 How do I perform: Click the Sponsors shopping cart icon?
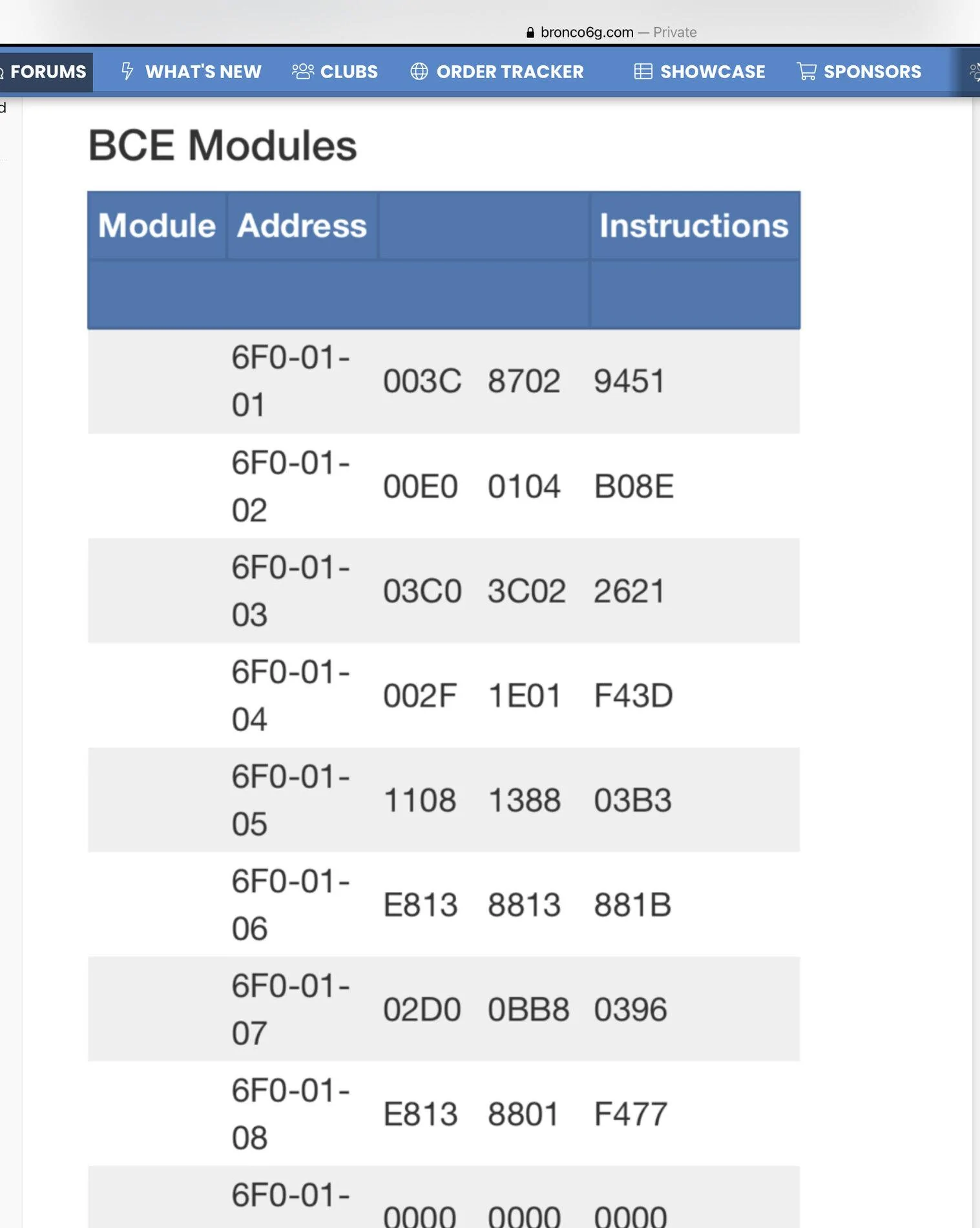click(806, 71)
